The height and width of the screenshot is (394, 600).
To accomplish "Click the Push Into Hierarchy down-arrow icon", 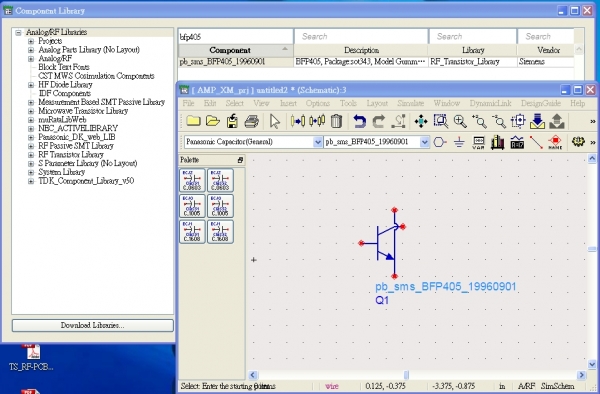I will (537, 122).
